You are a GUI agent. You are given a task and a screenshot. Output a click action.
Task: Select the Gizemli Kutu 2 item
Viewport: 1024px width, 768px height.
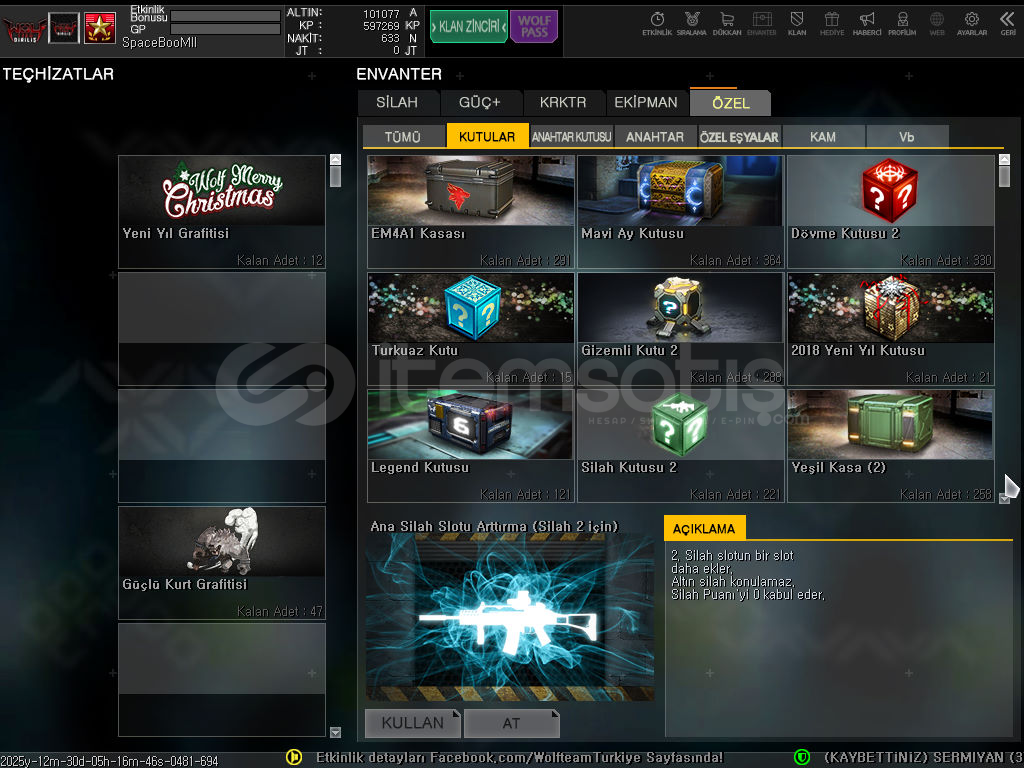(680, 328)
